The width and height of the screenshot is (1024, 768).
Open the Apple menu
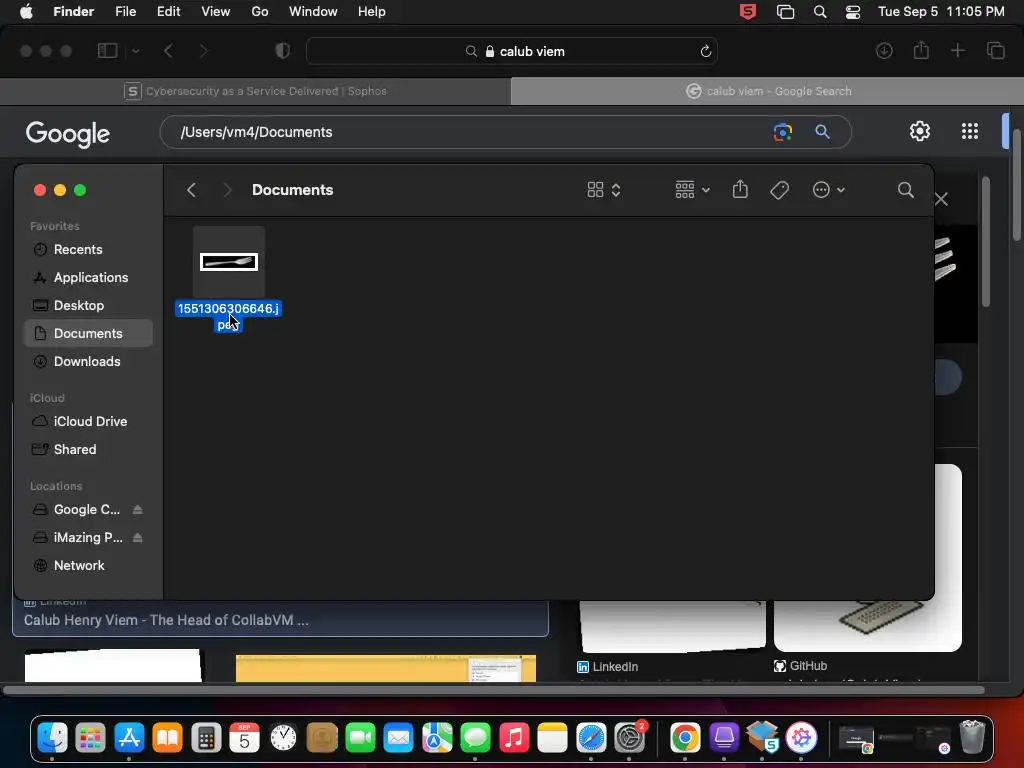coord(26,12)
